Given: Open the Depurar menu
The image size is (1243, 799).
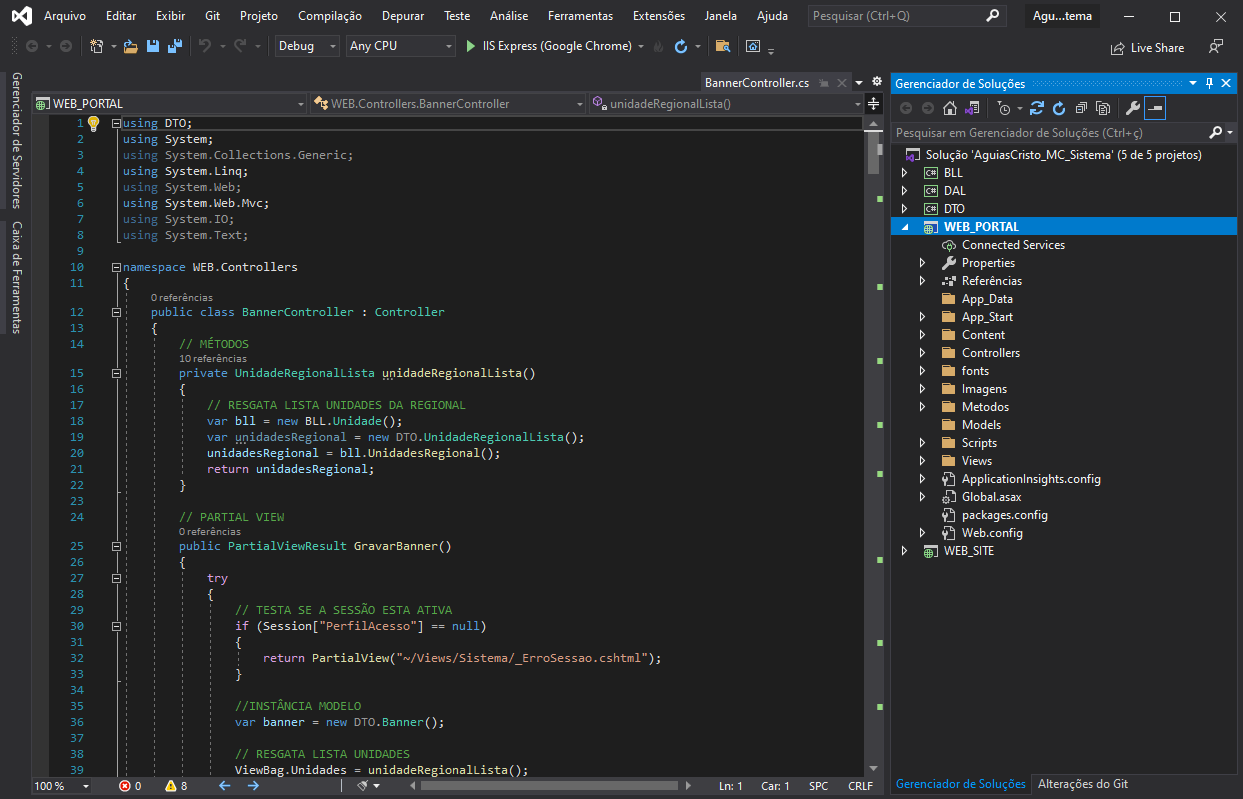Looking at the screenshot, I should [x=402, y=15].
